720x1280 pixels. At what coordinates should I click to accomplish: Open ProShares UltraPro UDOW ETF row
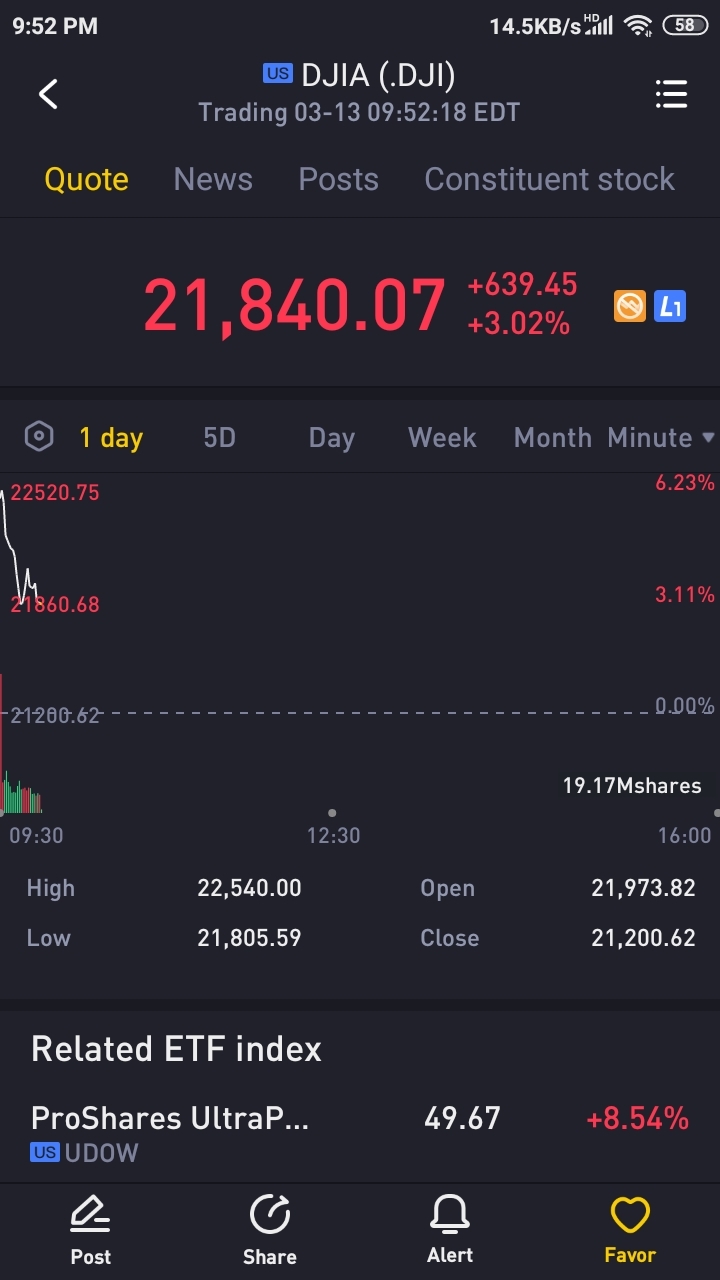(x=360, y=1132)
